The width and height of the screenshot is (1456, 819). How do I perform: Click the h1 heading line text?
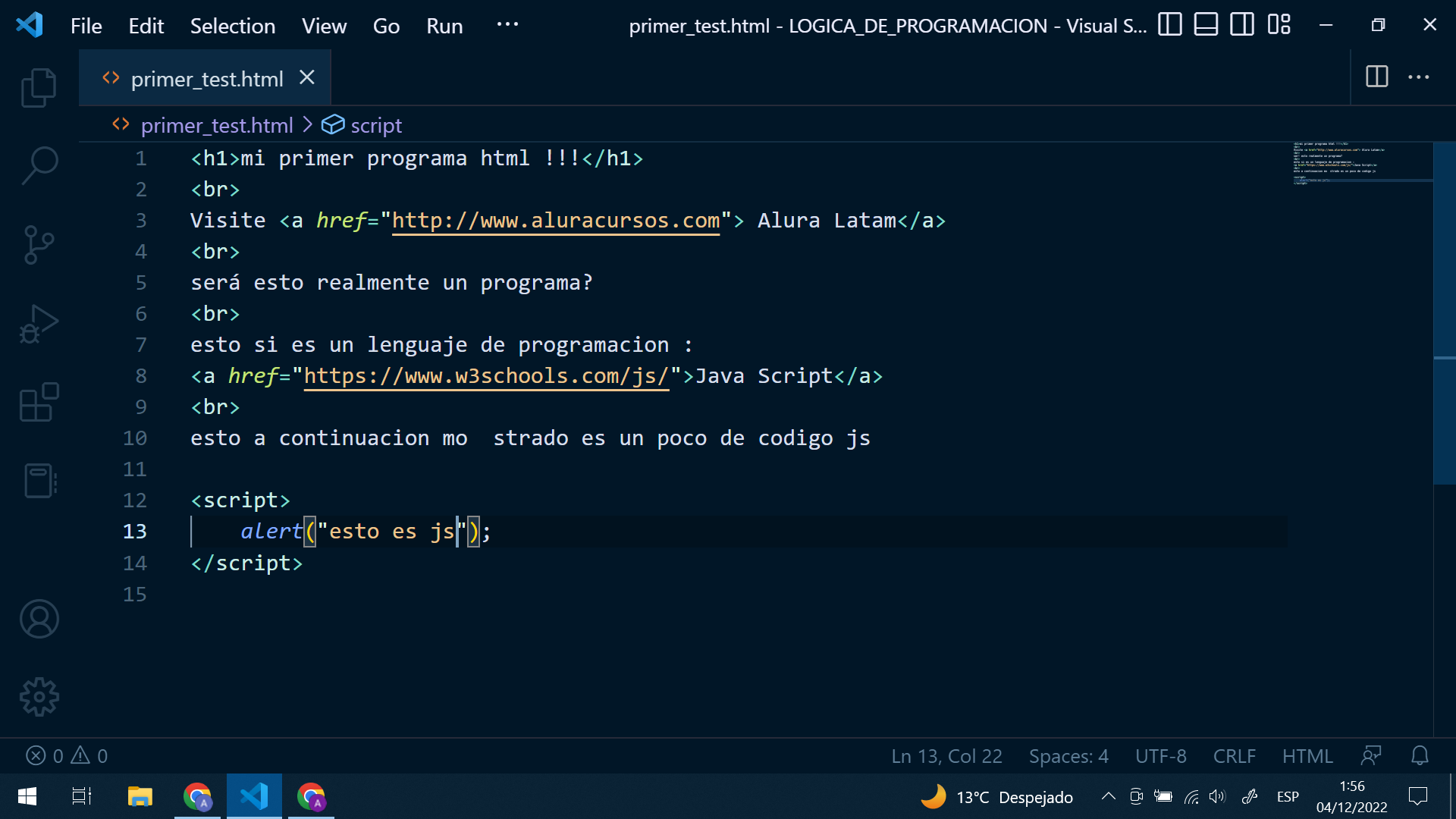[x=416, y=158]
